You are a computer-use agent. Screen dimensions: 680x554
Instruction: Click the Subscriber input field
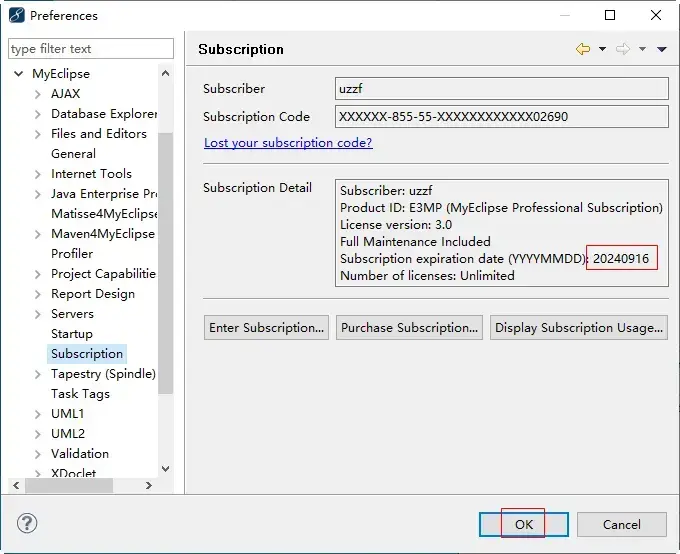(x=501, y=89)
